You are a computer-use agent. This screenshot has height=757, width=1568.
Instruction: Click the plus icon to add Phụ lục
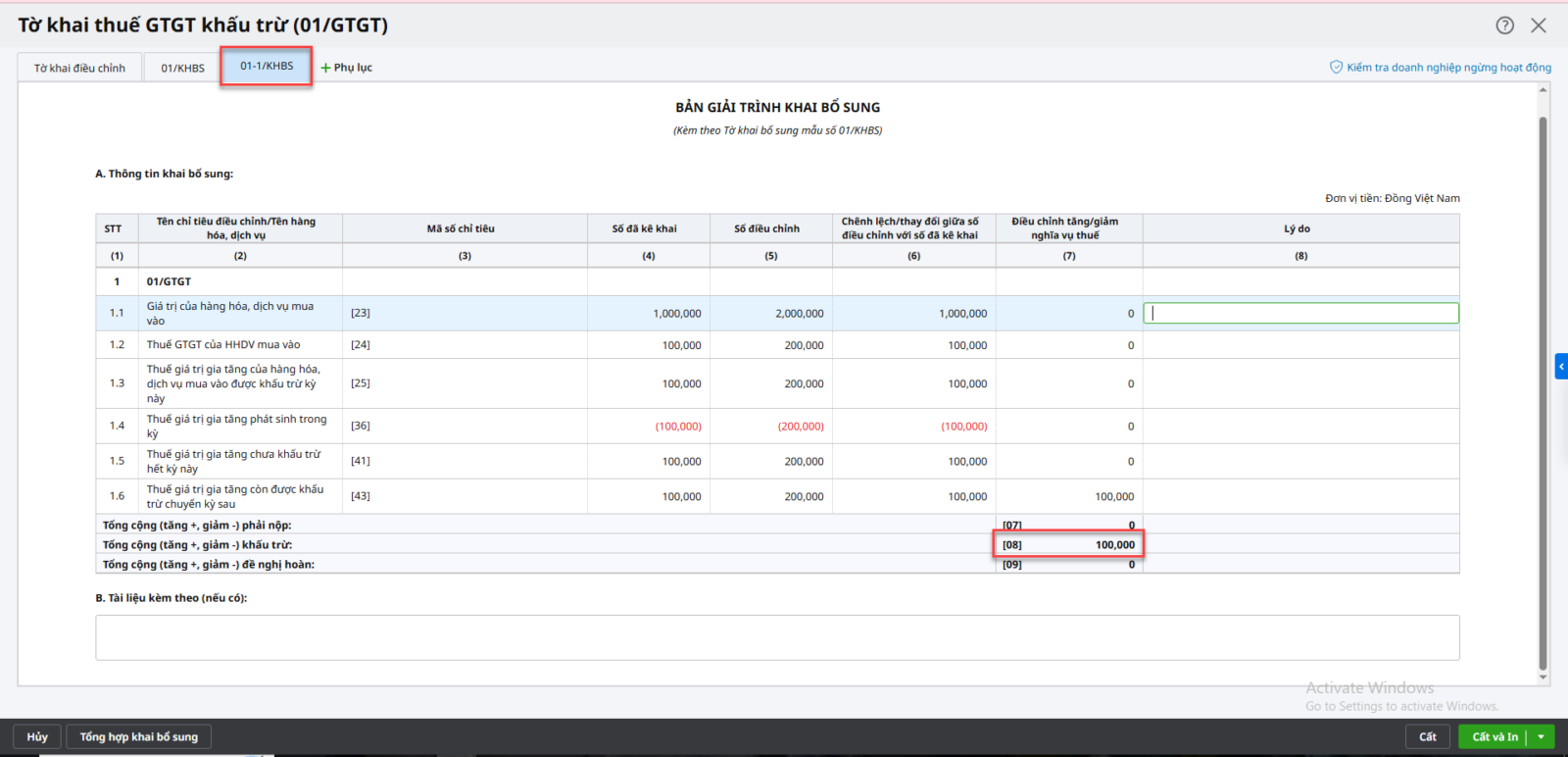tap(325, 68)
